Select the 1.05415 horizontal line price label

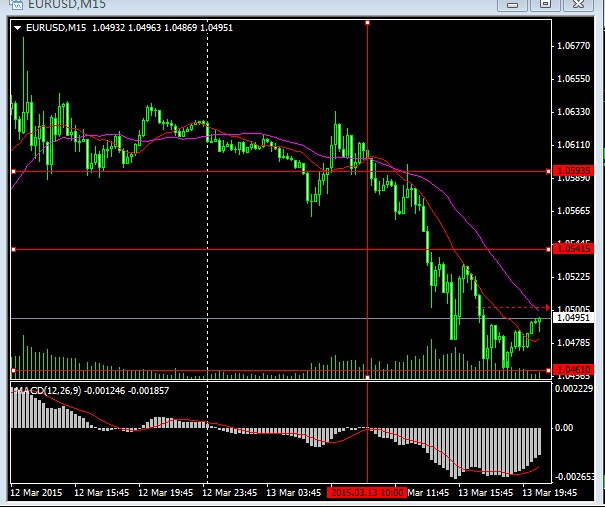coord(573,249)
